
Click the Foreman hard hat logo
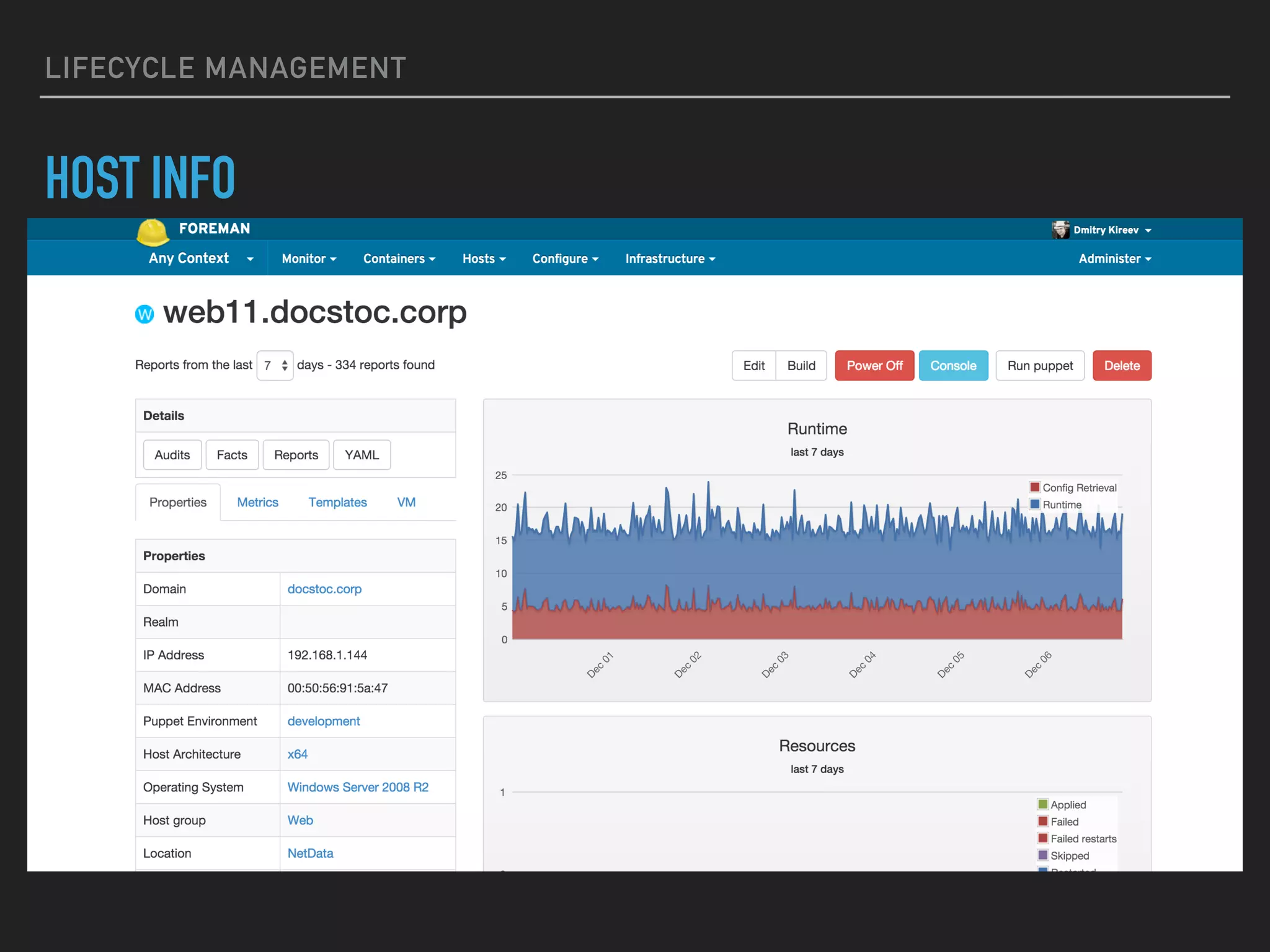pos(153,232)
